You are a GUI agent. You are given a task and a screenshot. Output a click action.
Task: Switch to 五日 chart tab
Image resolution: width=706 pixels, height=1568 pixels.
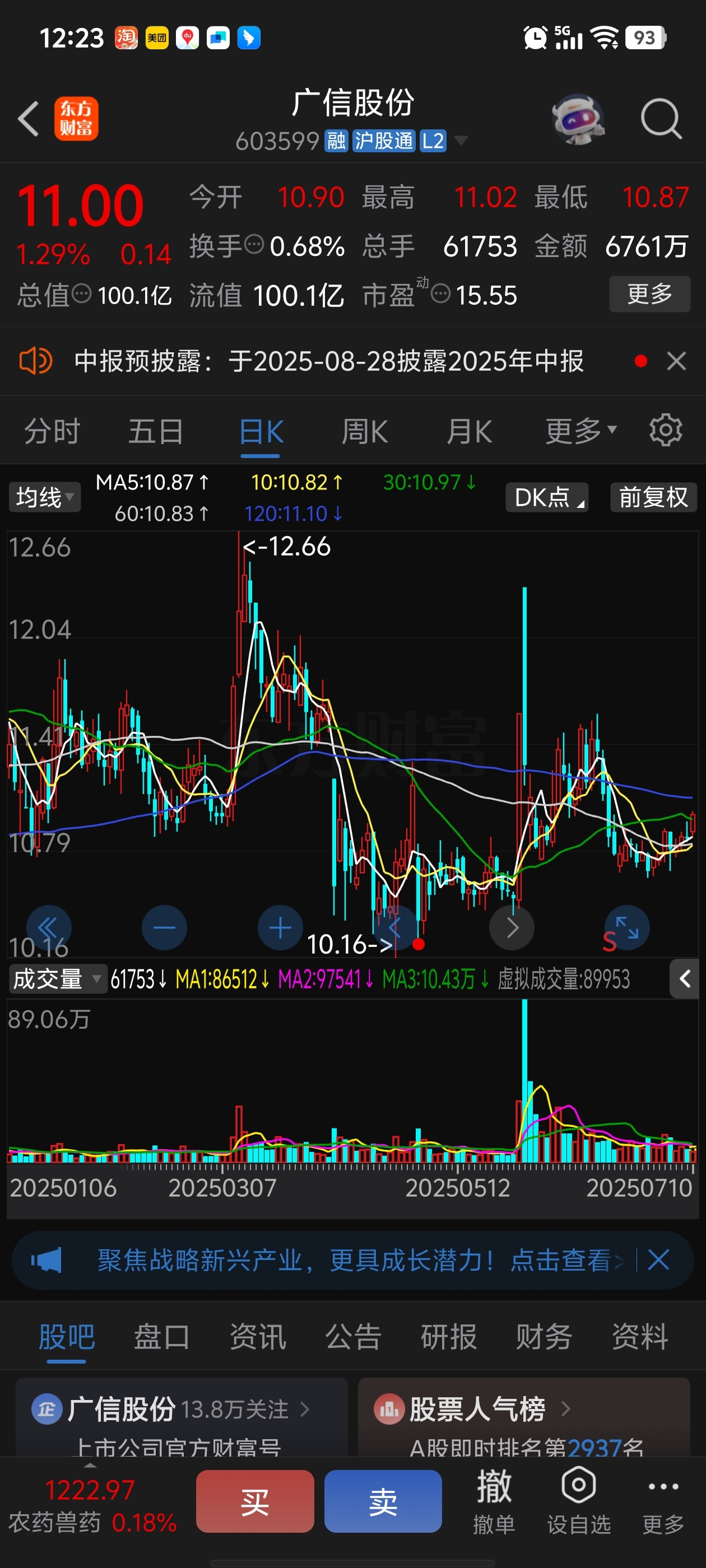[155, 432]
